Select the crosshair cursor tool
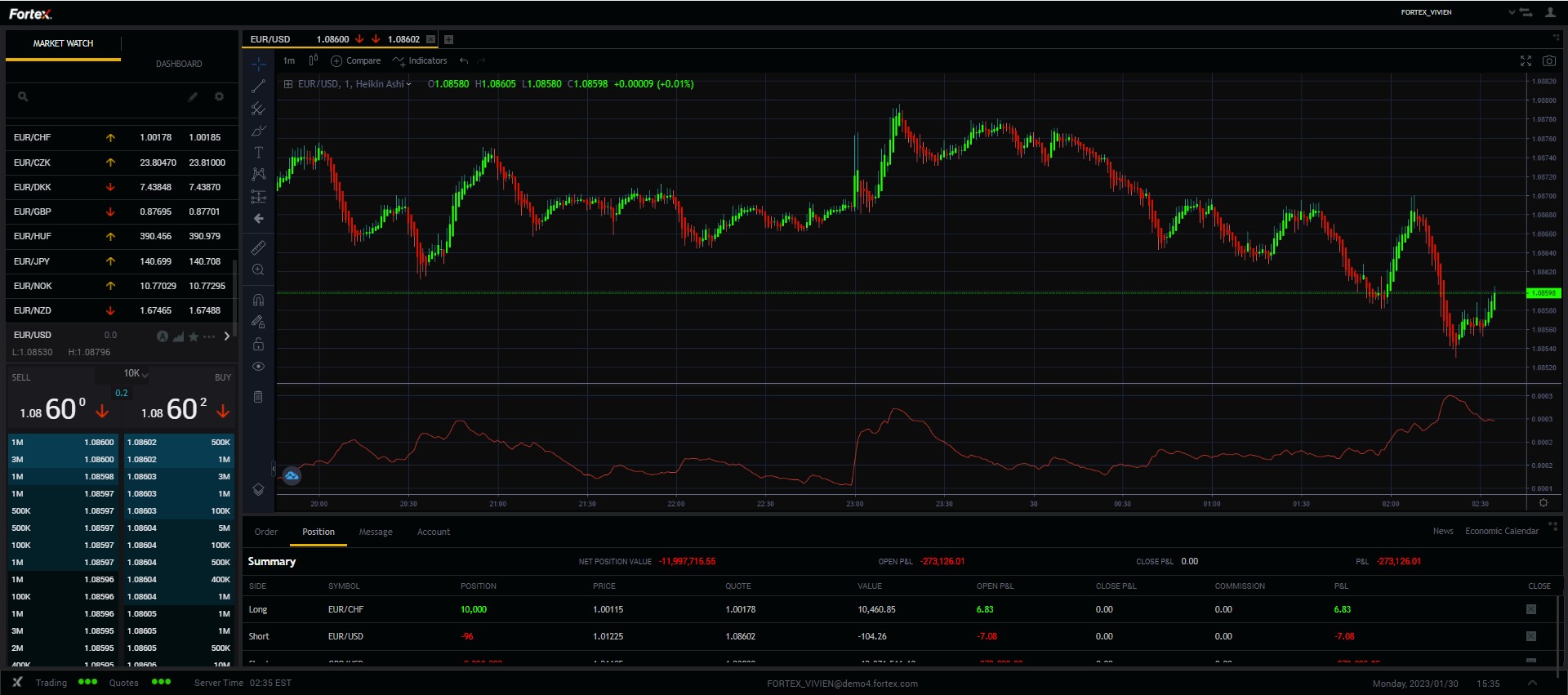The image size is (1568, 695). [258, 64]
